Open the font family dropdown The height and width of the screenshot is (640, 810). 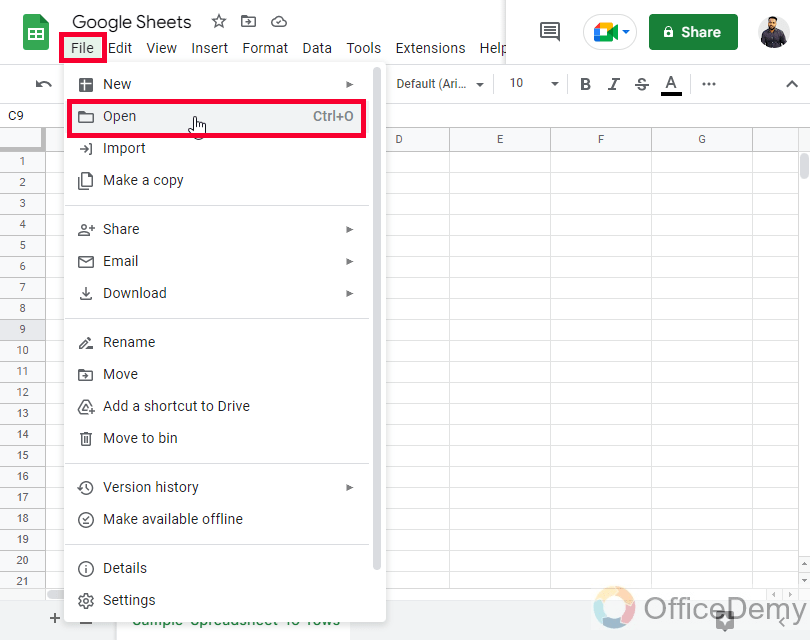440,84
